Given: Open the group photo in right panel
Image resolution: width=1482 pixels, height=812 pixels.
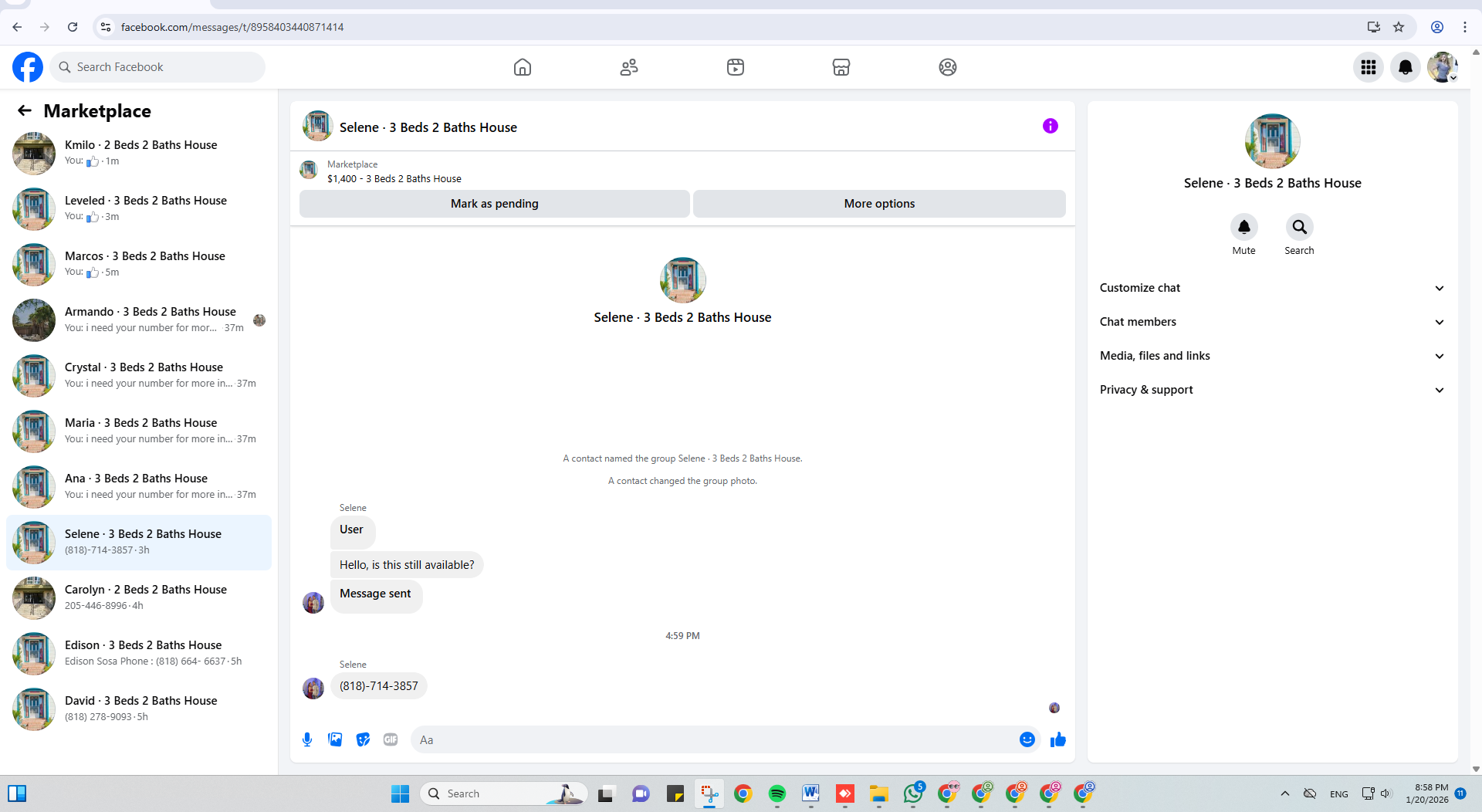Looking at the screenshot, I should click(x=1272, y=141).
